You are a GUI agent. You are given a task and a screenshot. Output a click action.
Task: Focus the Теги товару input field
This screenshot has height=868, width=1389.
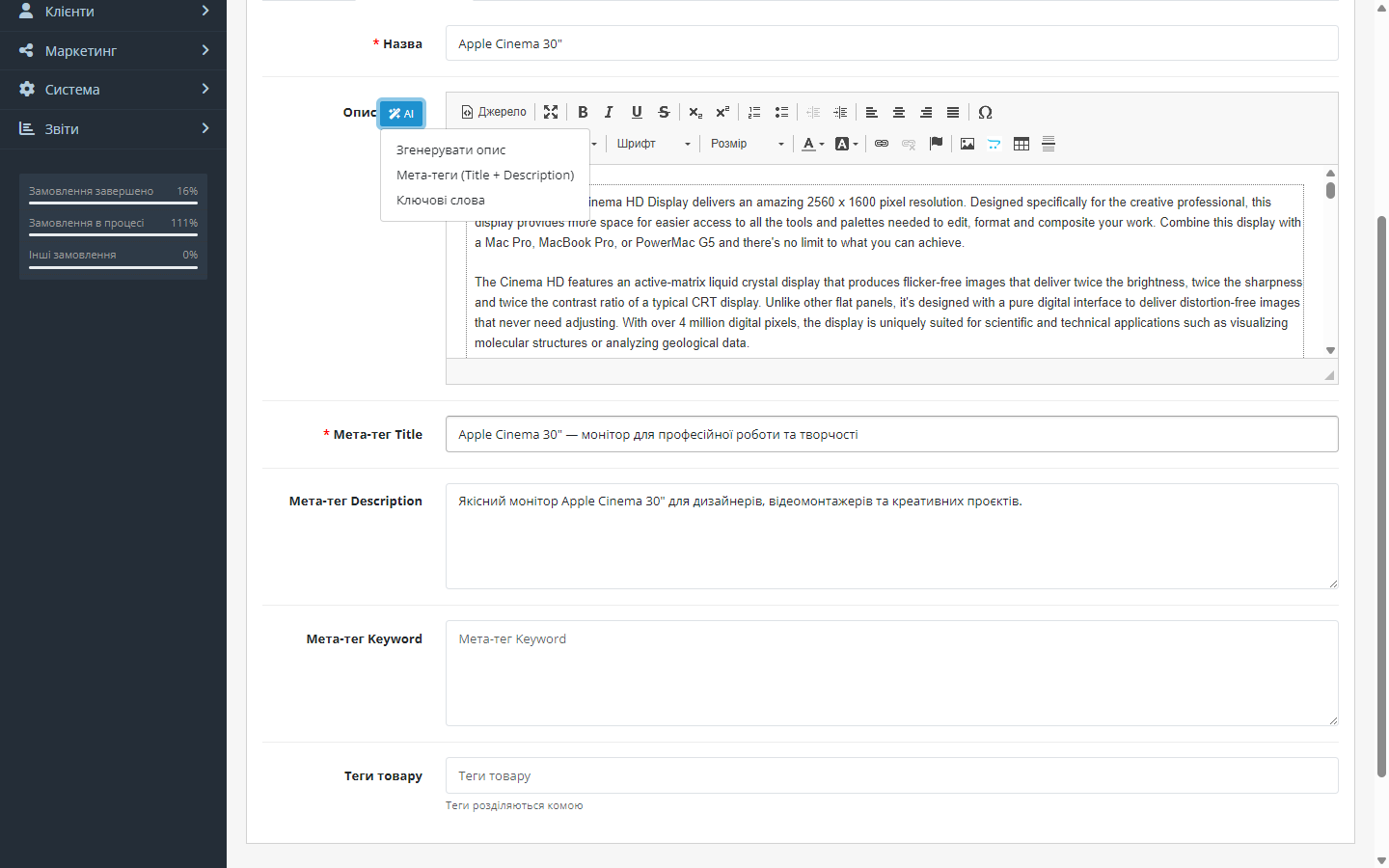click(x=892, y=775)
